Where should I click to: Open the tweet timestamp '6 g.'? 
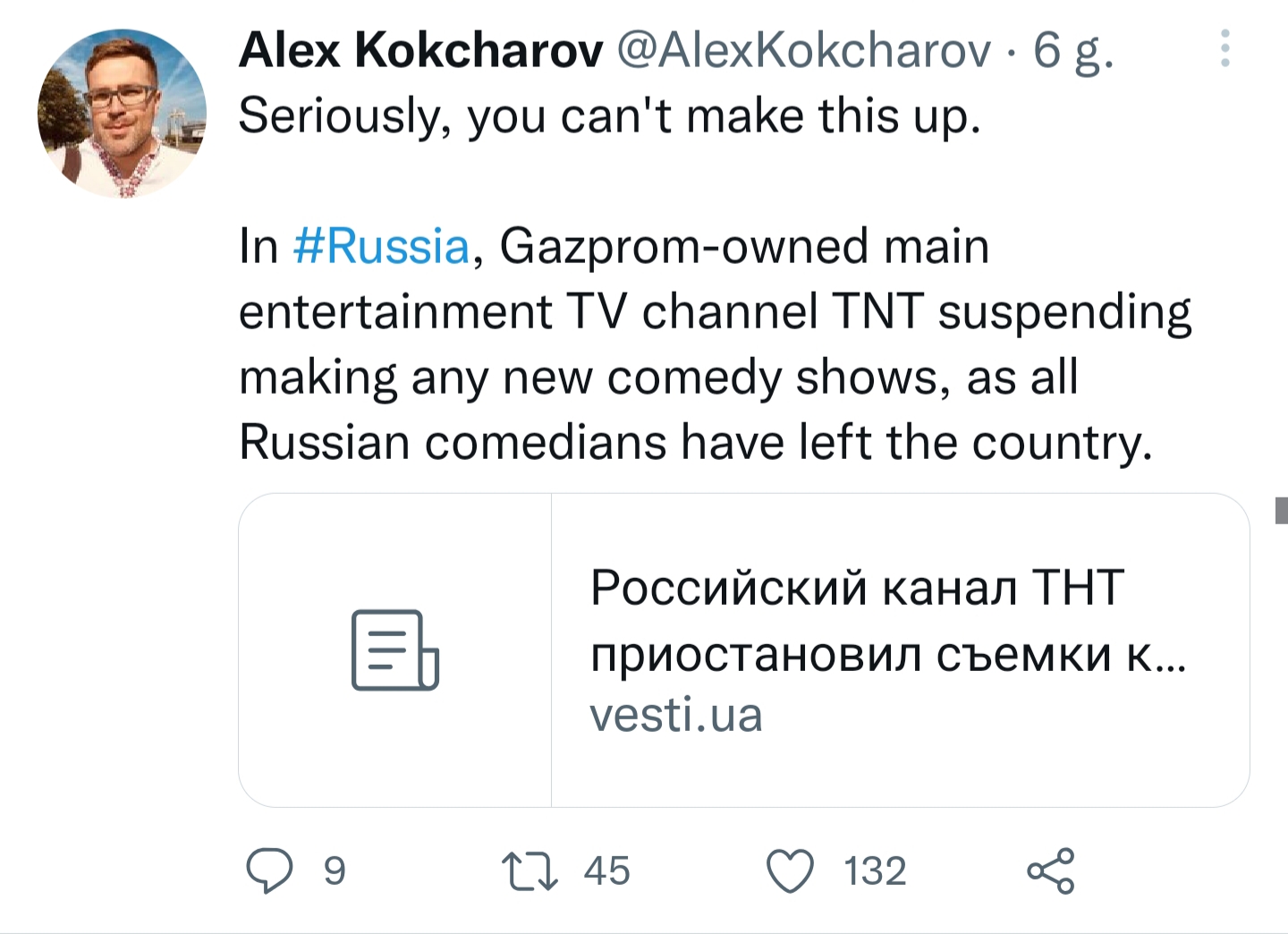point(1073,51)
